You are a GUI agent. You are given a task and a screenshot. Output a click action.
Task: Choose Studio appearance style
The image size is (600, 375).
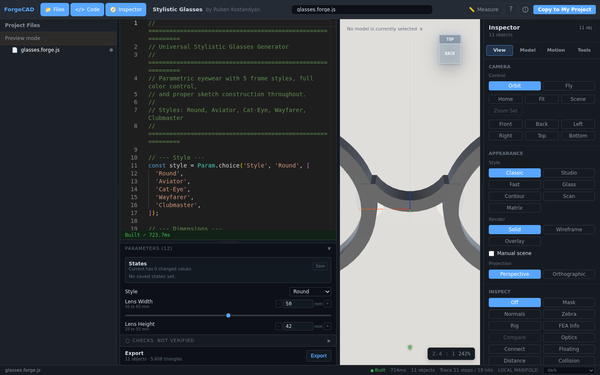569,173
